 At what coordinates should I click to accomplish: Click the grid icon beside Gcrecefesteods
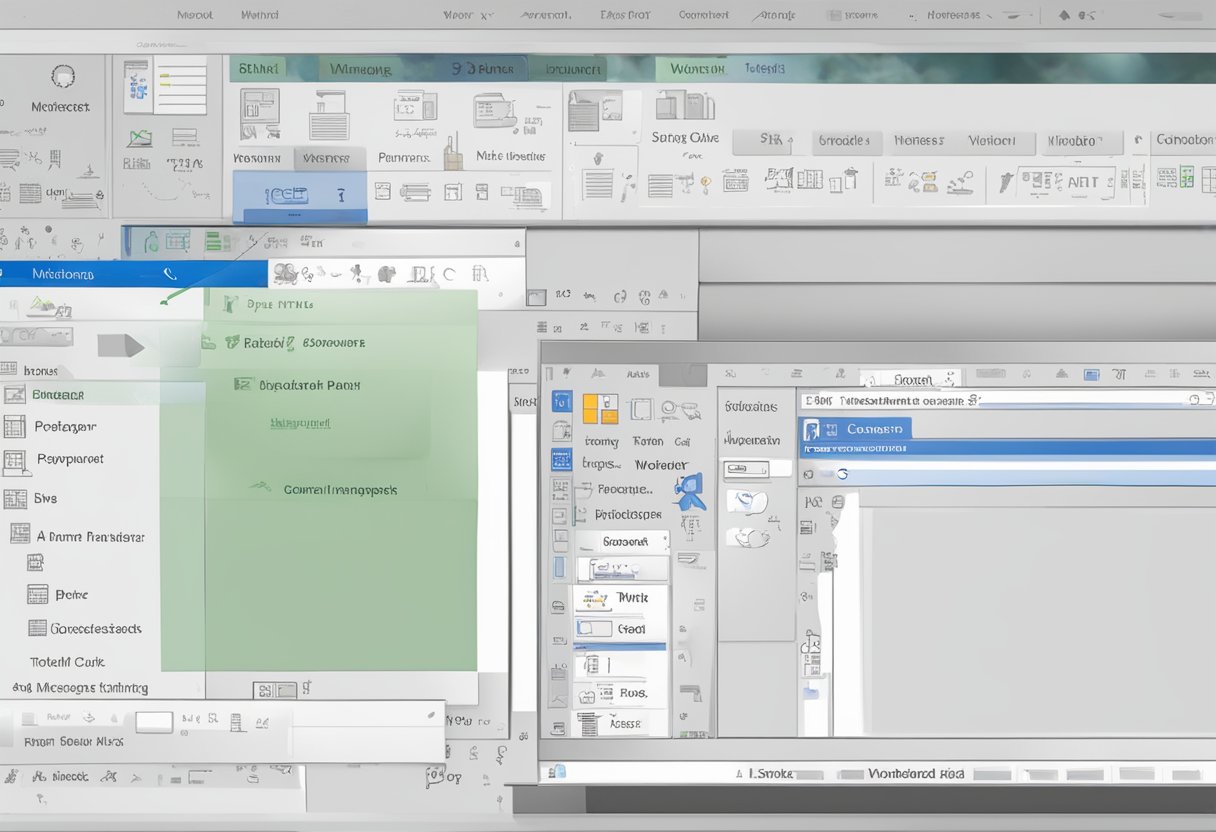pos(37,628)
